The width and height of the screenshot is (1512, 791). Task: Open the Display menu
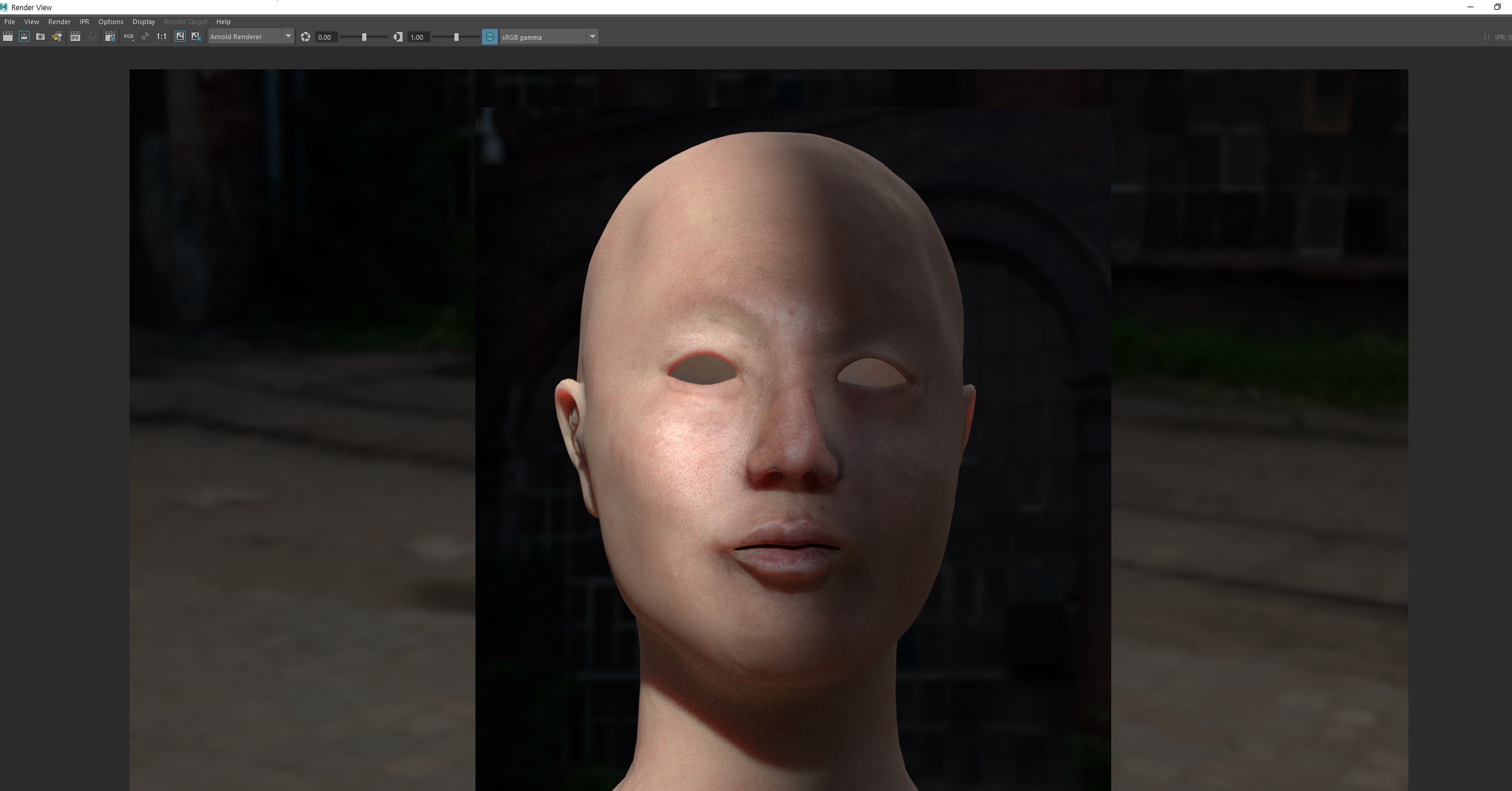(143, 22)
